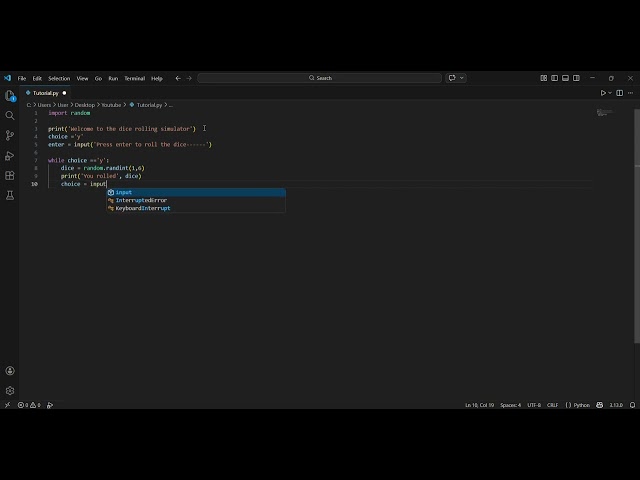
Task: Open the notifications bell
Action: coord(632,405)
